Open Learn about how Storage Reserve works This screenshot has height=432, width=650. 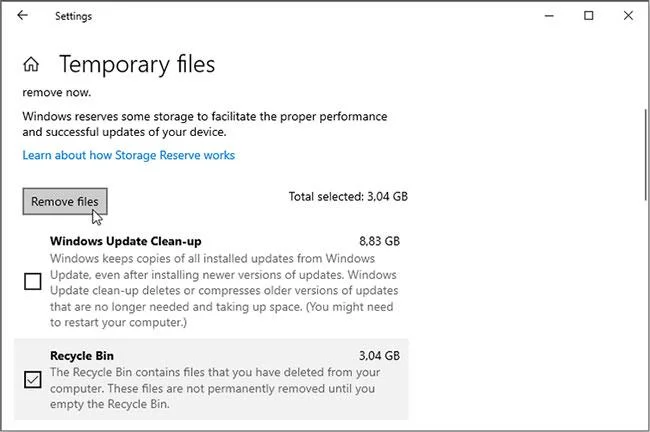[129, 155]
